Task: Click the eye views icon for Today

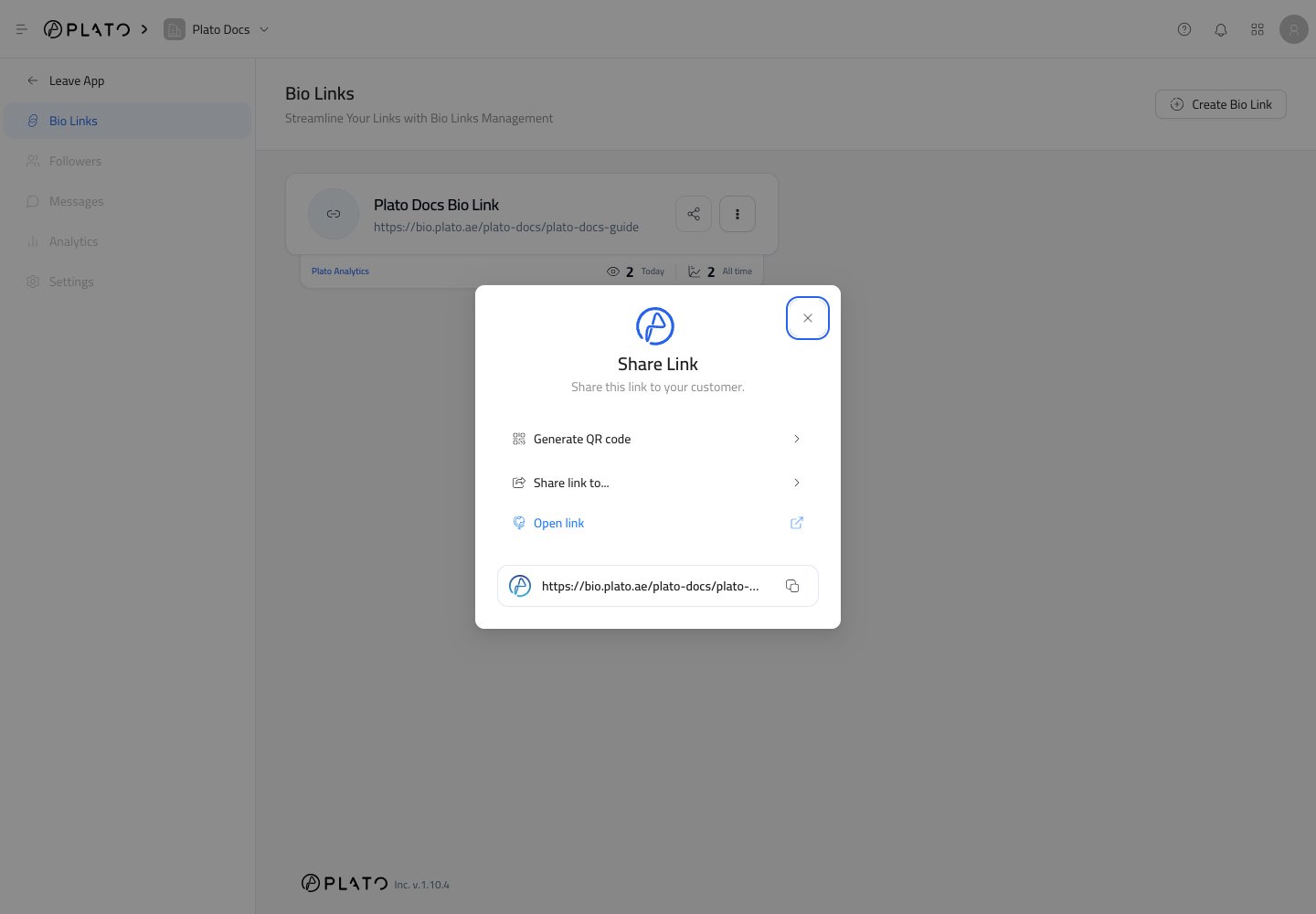Action: [613, 271]
